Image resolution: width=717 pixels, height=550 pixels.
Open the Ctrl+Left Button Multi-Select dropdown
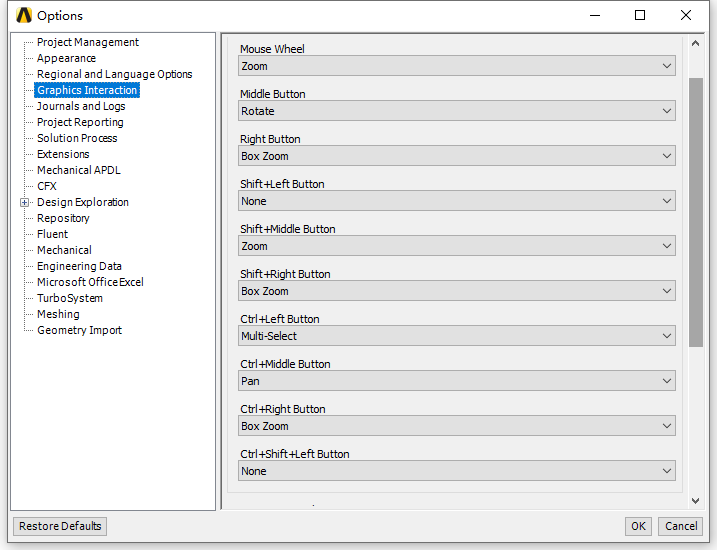click(x=456, y=336)
